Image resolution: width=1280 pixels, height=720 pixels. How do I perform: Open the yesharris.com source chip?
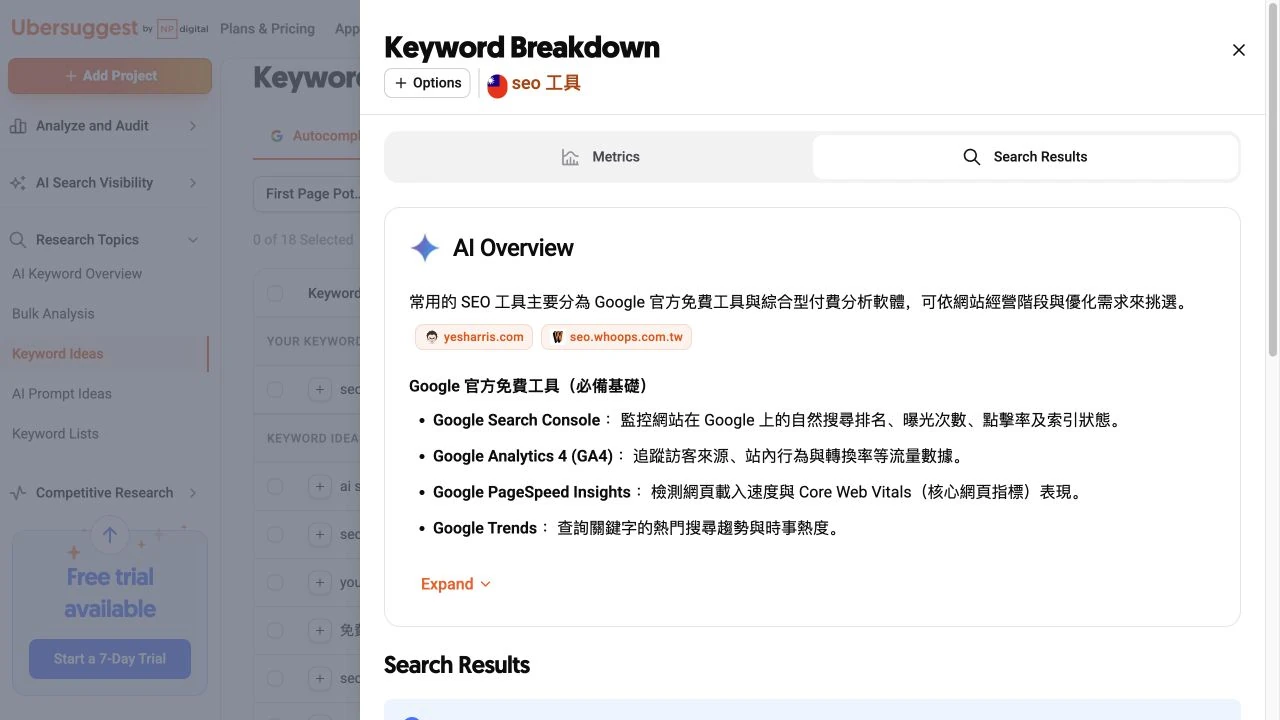tap(474, 337)
